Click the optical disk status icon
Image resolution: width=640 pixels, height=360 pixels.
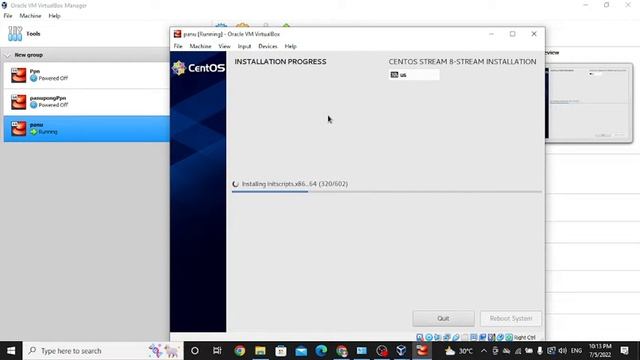click(x=429, y=337)
